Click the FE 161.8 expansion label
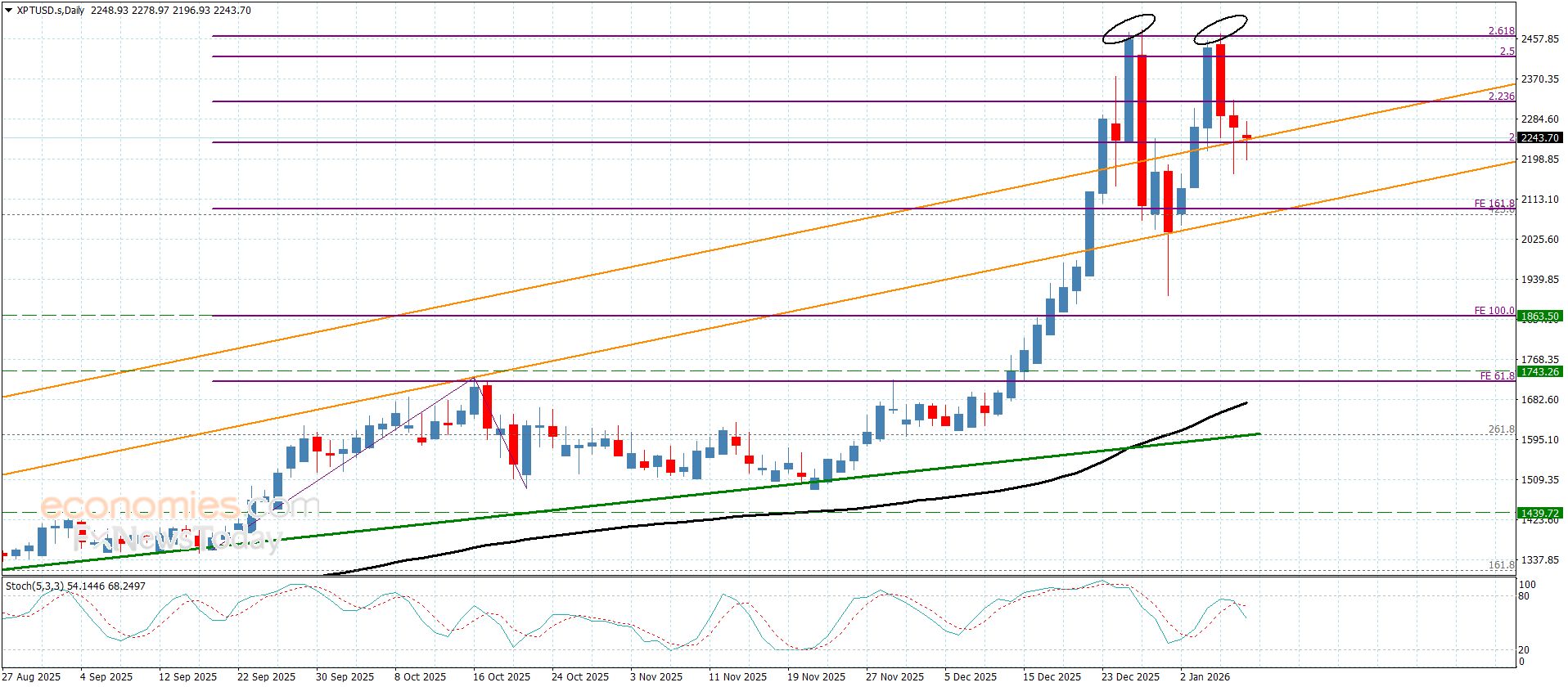 [x=1494, y=203]
